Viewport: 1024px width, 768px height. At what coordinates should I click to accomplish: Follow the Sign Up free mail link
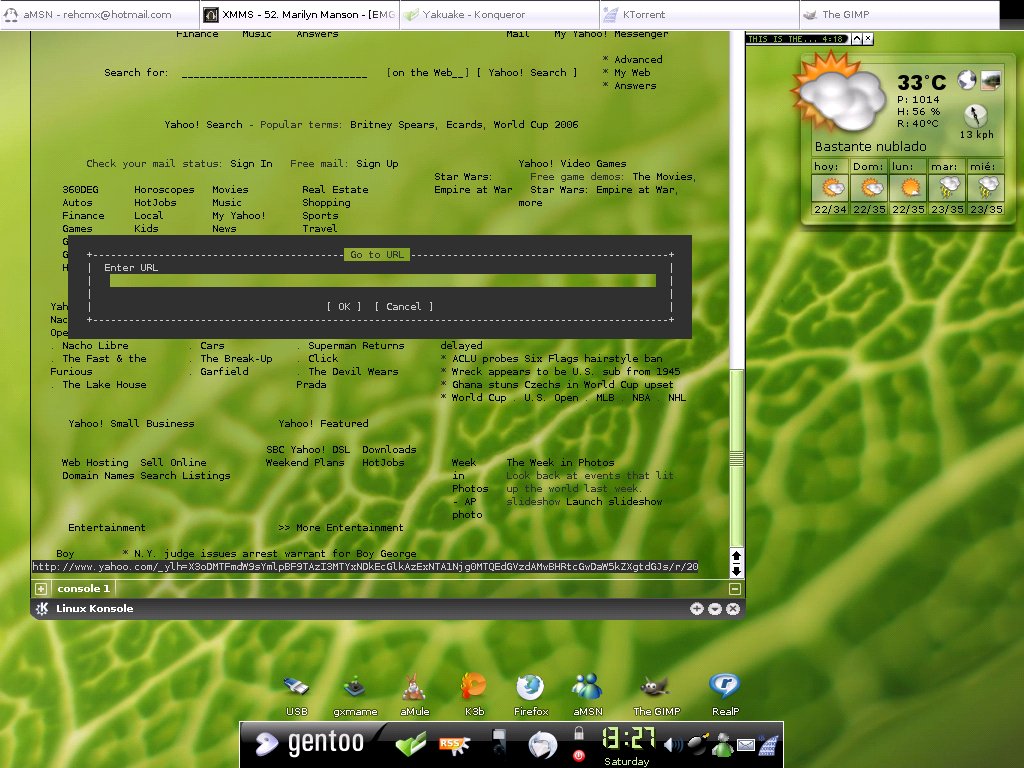point(377,164)
